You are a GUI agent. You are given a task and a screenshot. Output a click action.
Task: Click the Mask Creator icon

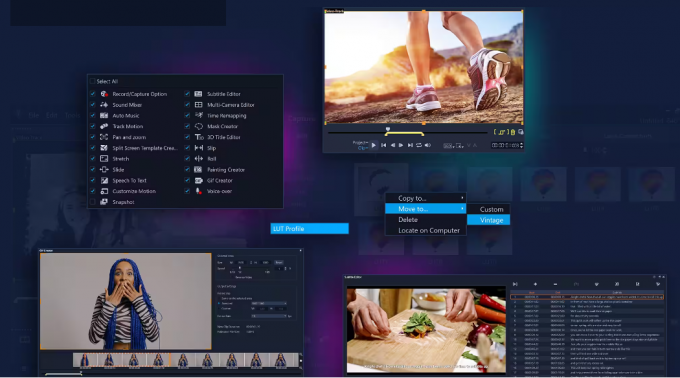(x=199, y=126)
